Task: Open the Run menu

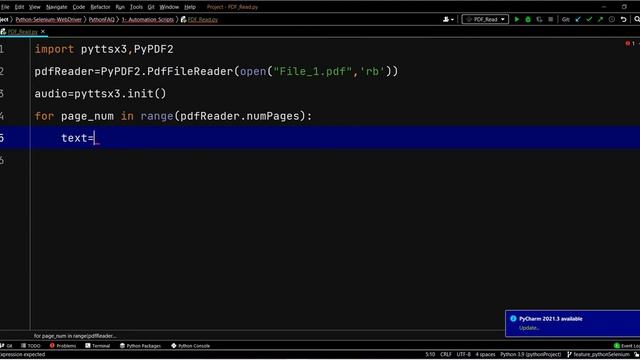Action: pos(120,7)
